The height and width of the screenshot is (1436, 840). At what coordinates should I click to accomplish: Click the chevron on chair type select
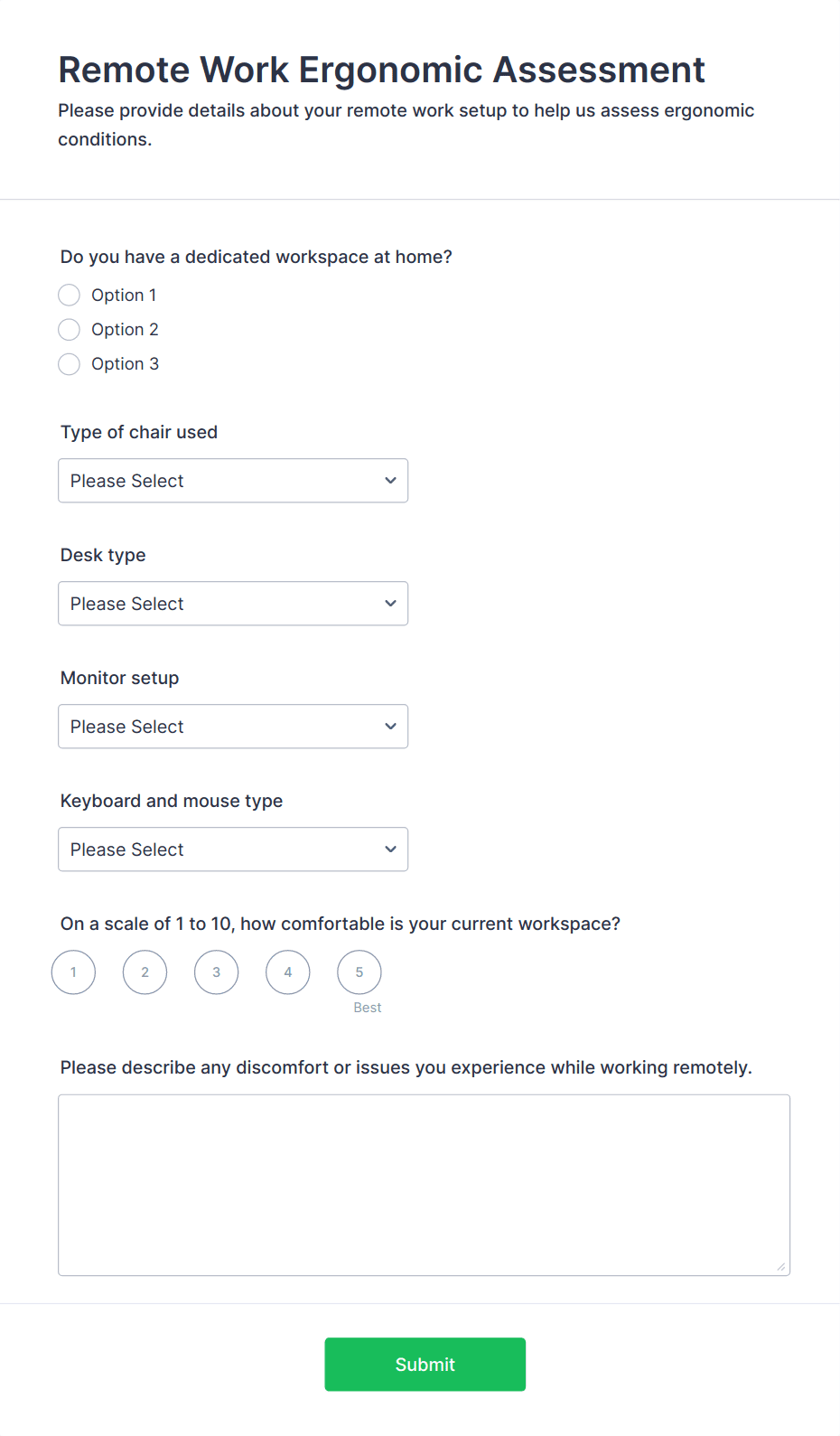(x=390, y=481)
